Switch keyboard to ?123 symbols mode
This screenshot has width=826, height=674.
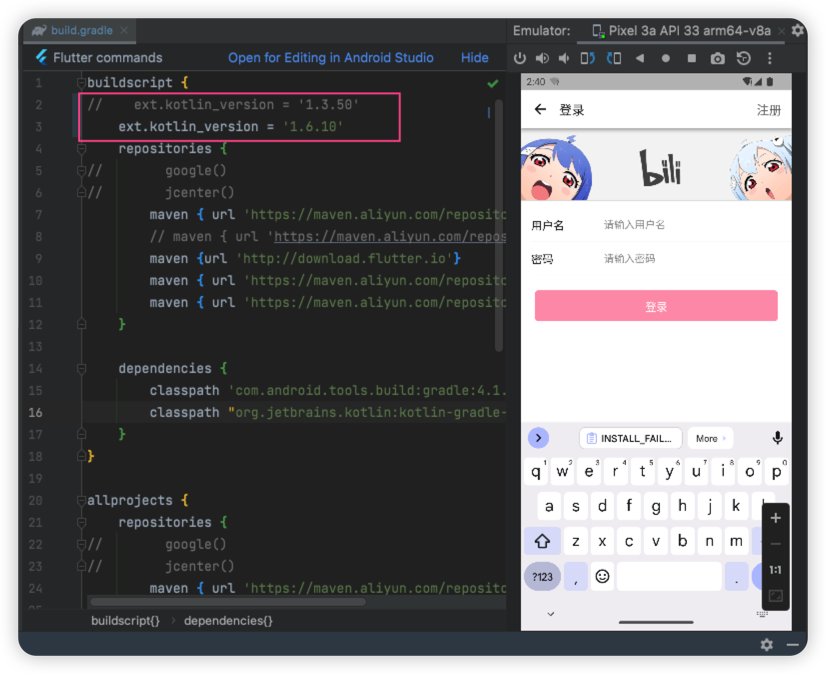click(542, 576)
